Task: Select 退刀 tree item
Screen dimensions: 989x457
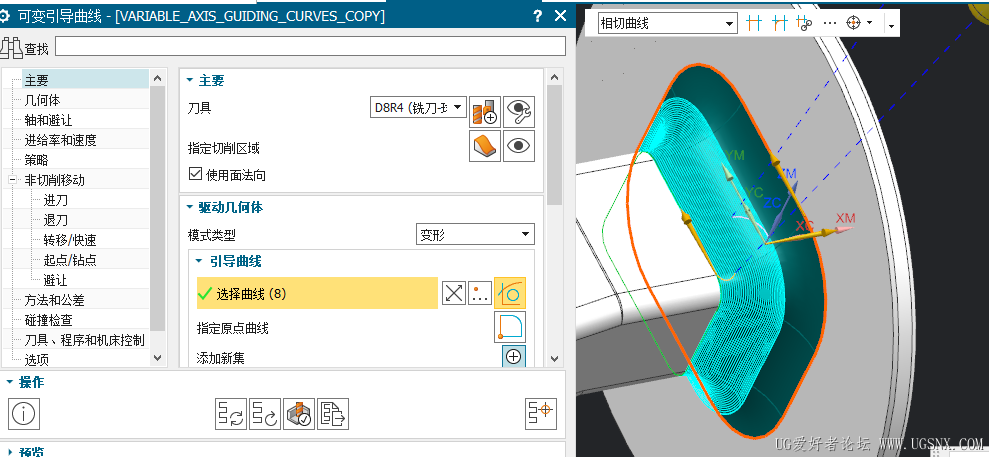Action: point(56,220)
